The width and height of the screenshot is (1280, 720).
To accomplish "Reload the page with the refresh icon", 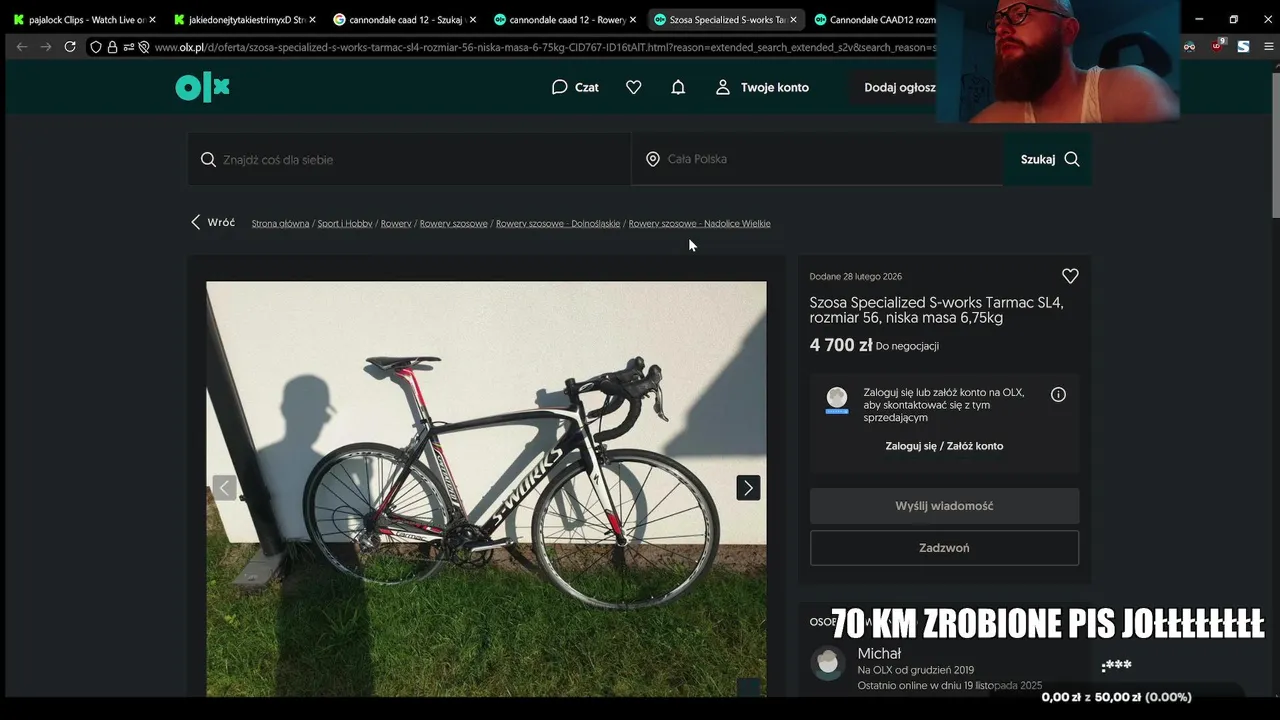I will (70, 47).
